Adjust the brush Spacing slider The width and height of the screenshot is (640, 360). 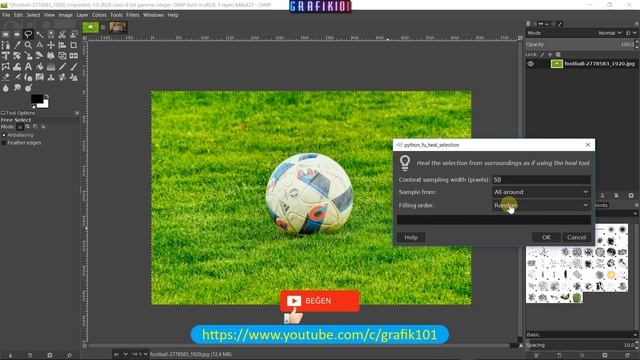pos(580,345)
